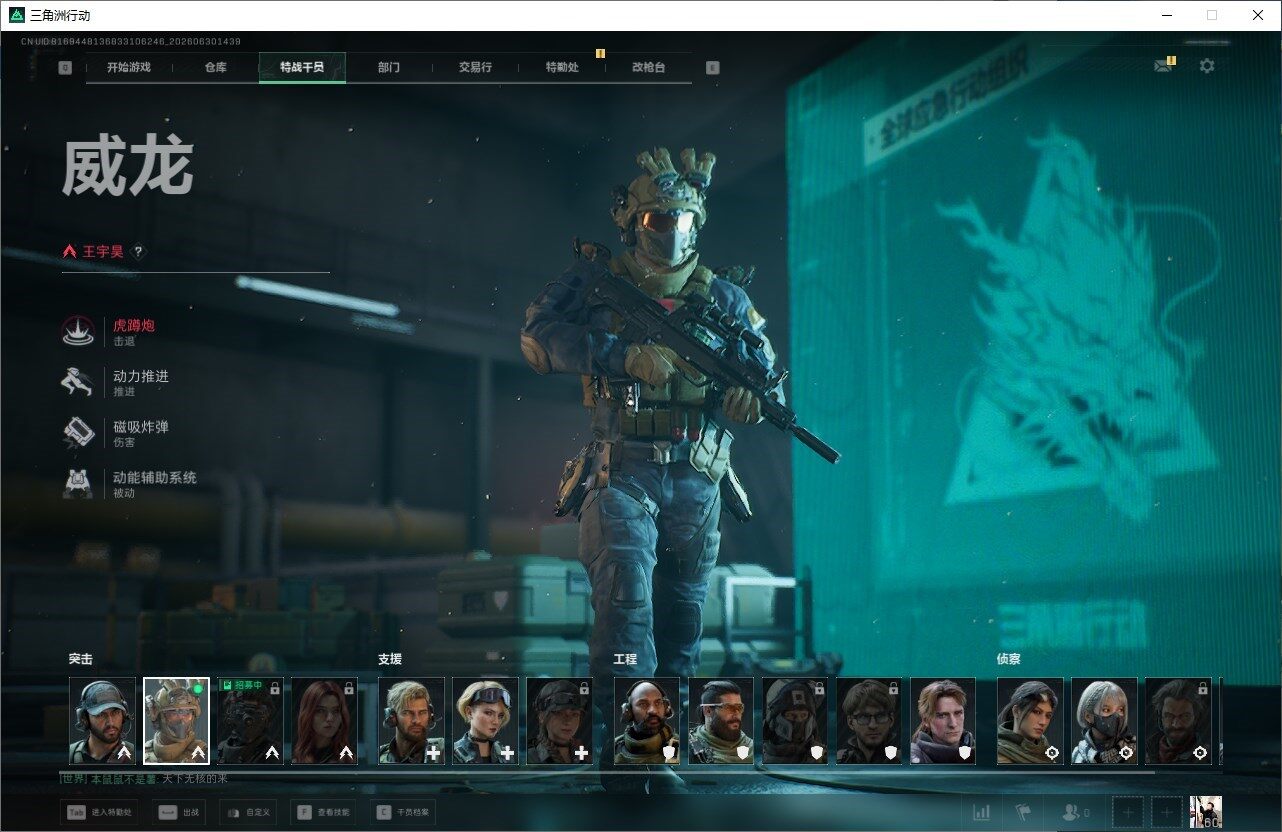Viewport: 1282px width, 832px height.
Task: Select the 动能辅助系统 passive skill icon
Action: 79,484
